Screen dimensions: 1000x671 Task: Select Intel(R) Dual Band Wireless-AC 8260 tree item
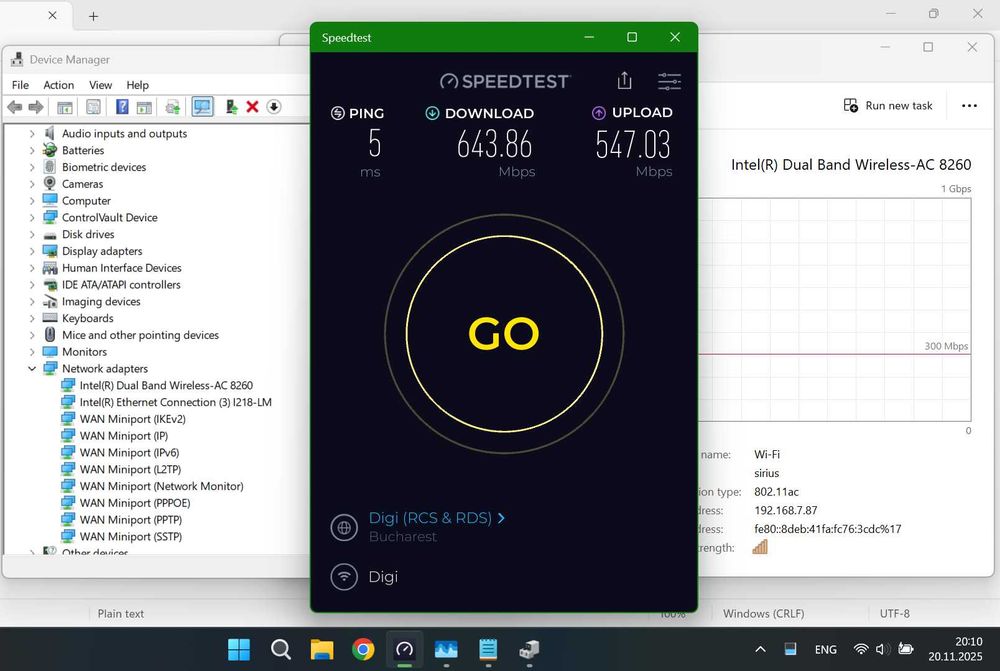point(166,385)
